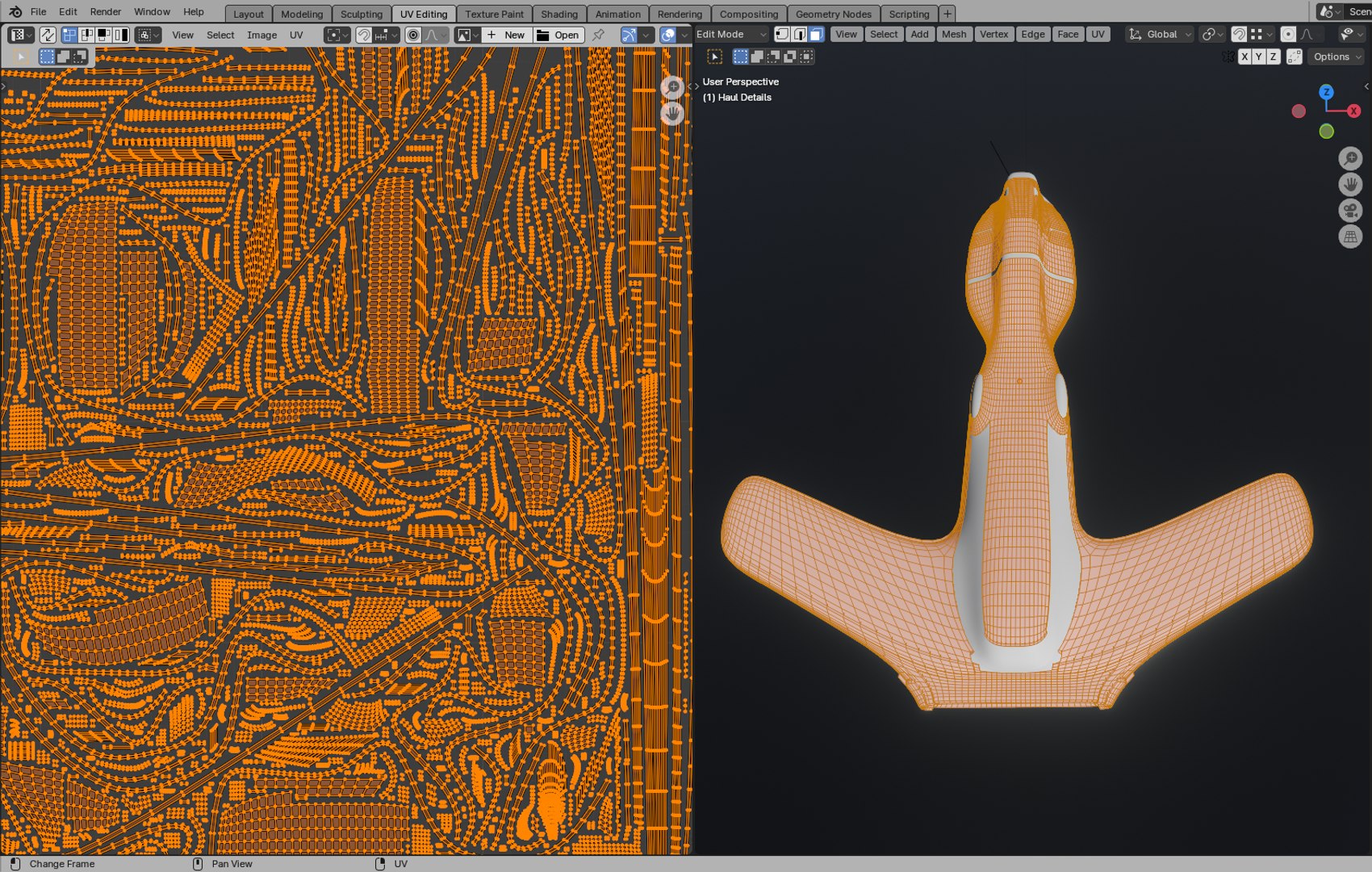Switch to face select mode in 3D viewport
The image size is (1372, 872).
(x=816, y=34)
